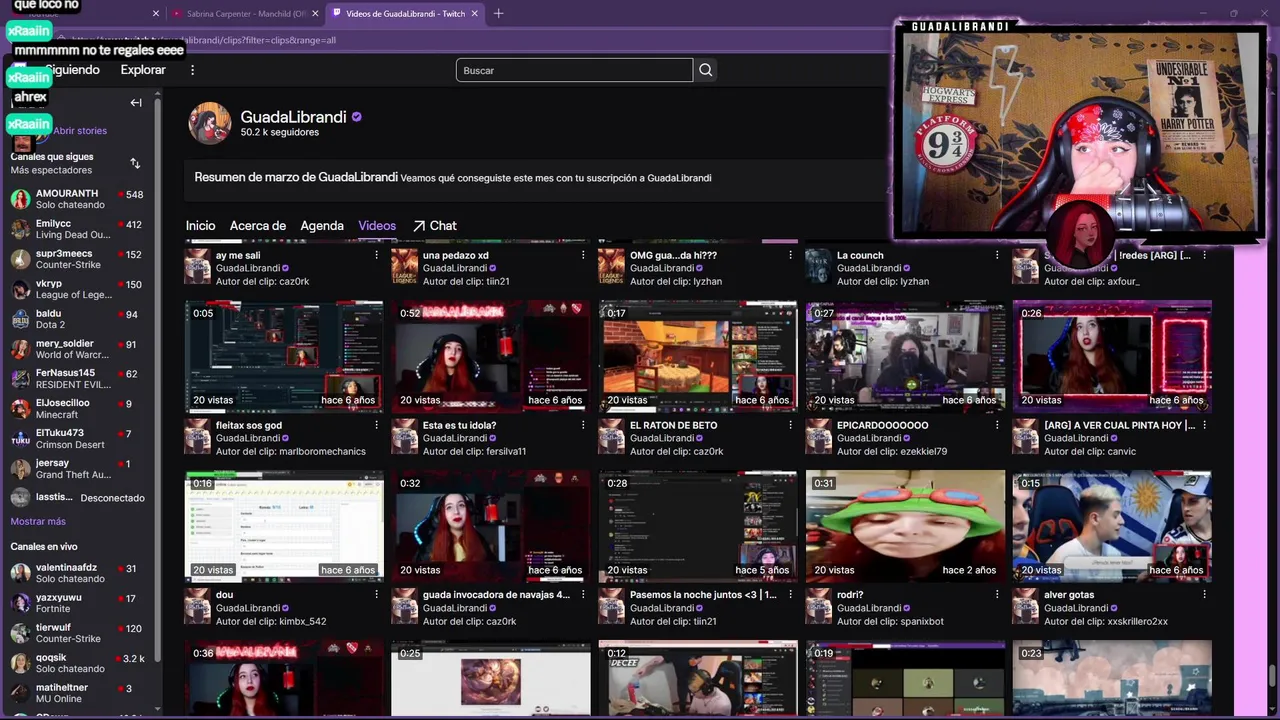The image size is (1280, 720).
Task: Open baldu Dota 2 channel in sidebar
Action: pos(78,319)
